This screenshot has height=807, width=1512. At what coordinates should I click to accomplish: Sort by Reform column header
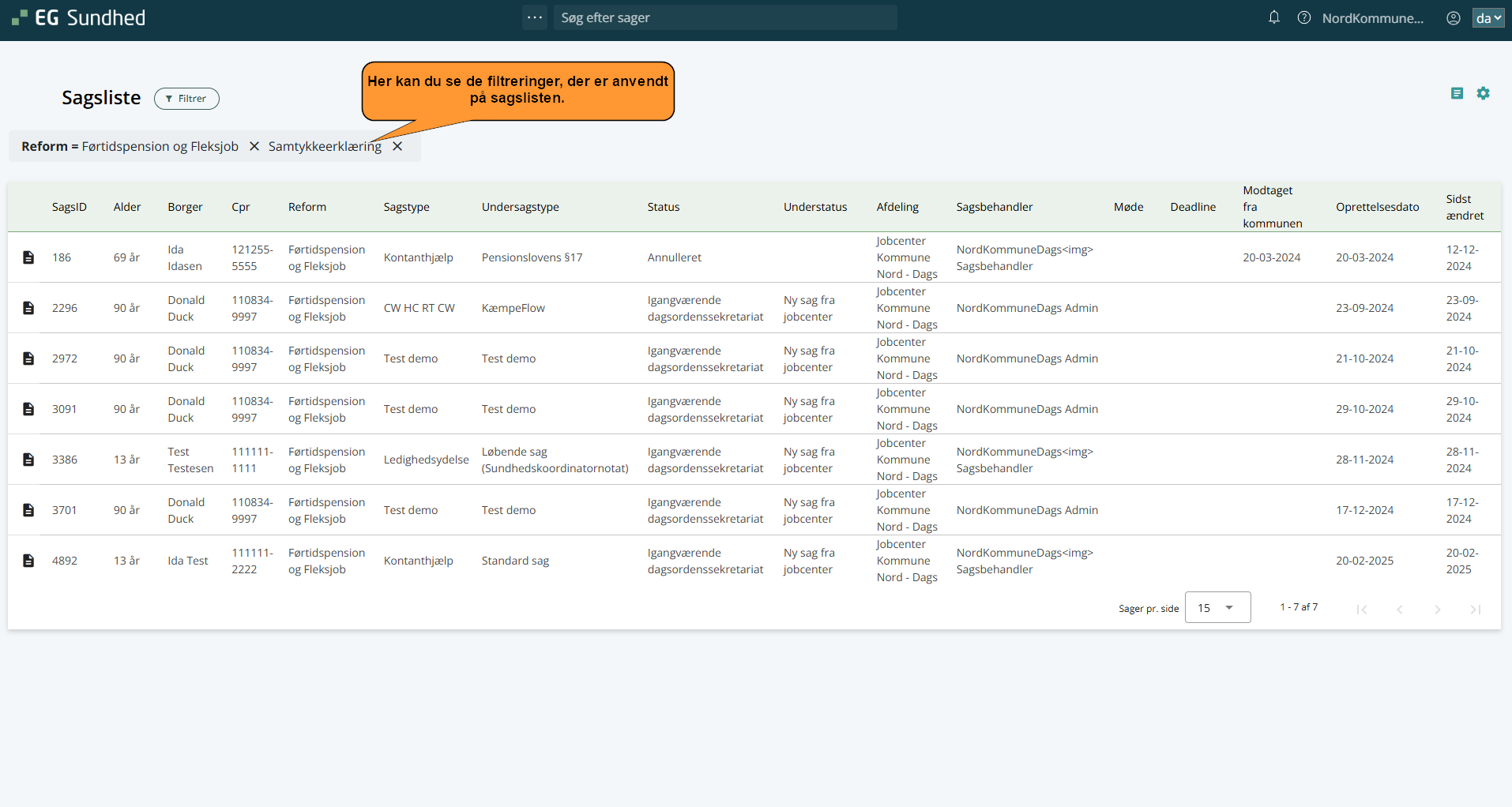tap(307, 207)
